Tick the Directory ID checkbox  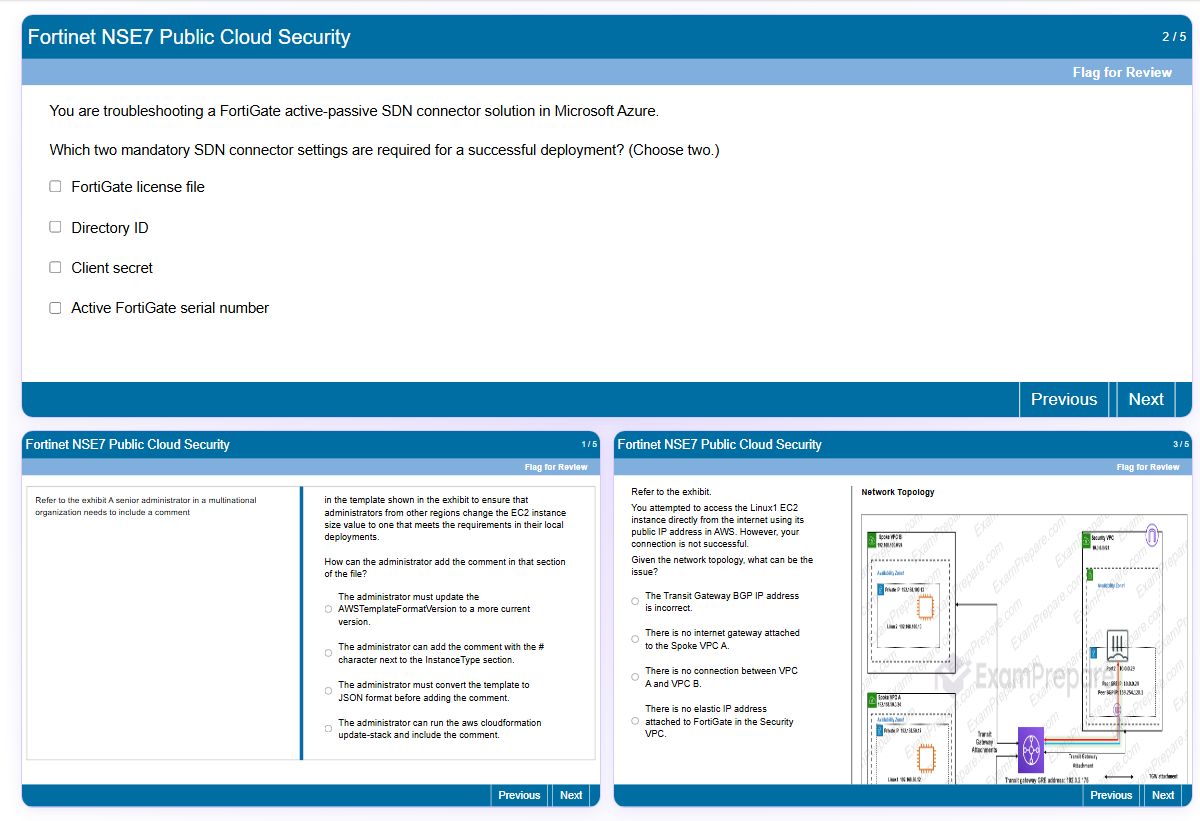pyautogui.click(x=55, y=227)
